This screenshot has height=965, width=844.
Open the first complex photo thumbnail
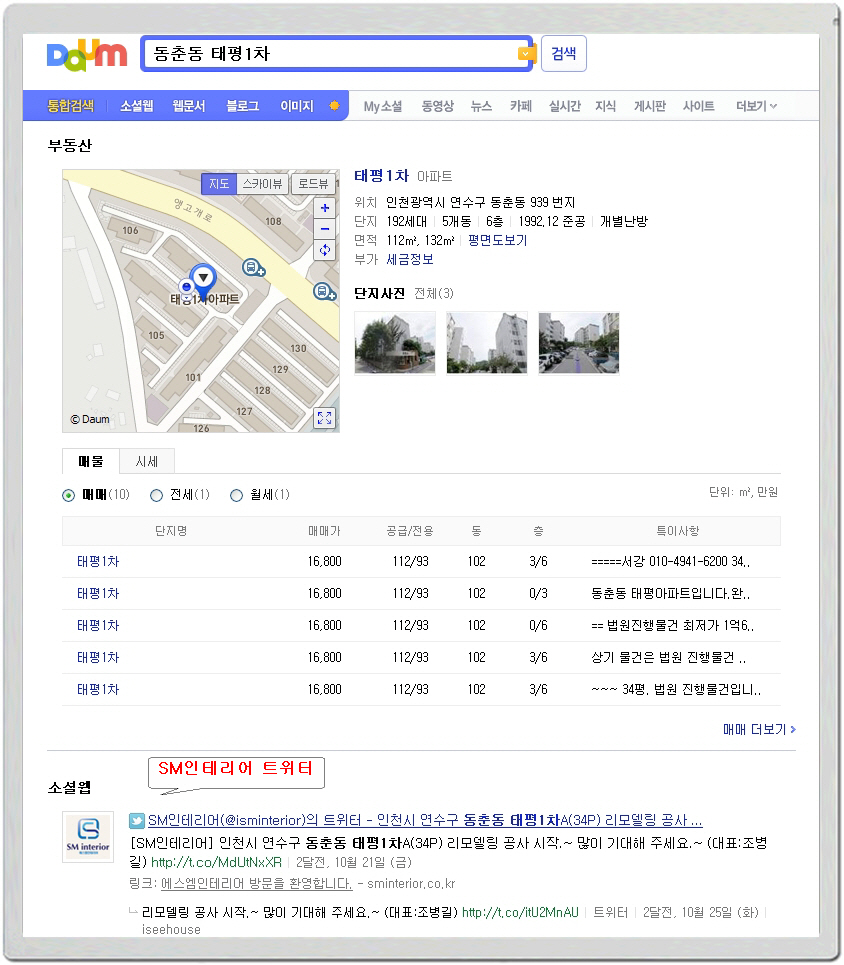pos(395,343)
